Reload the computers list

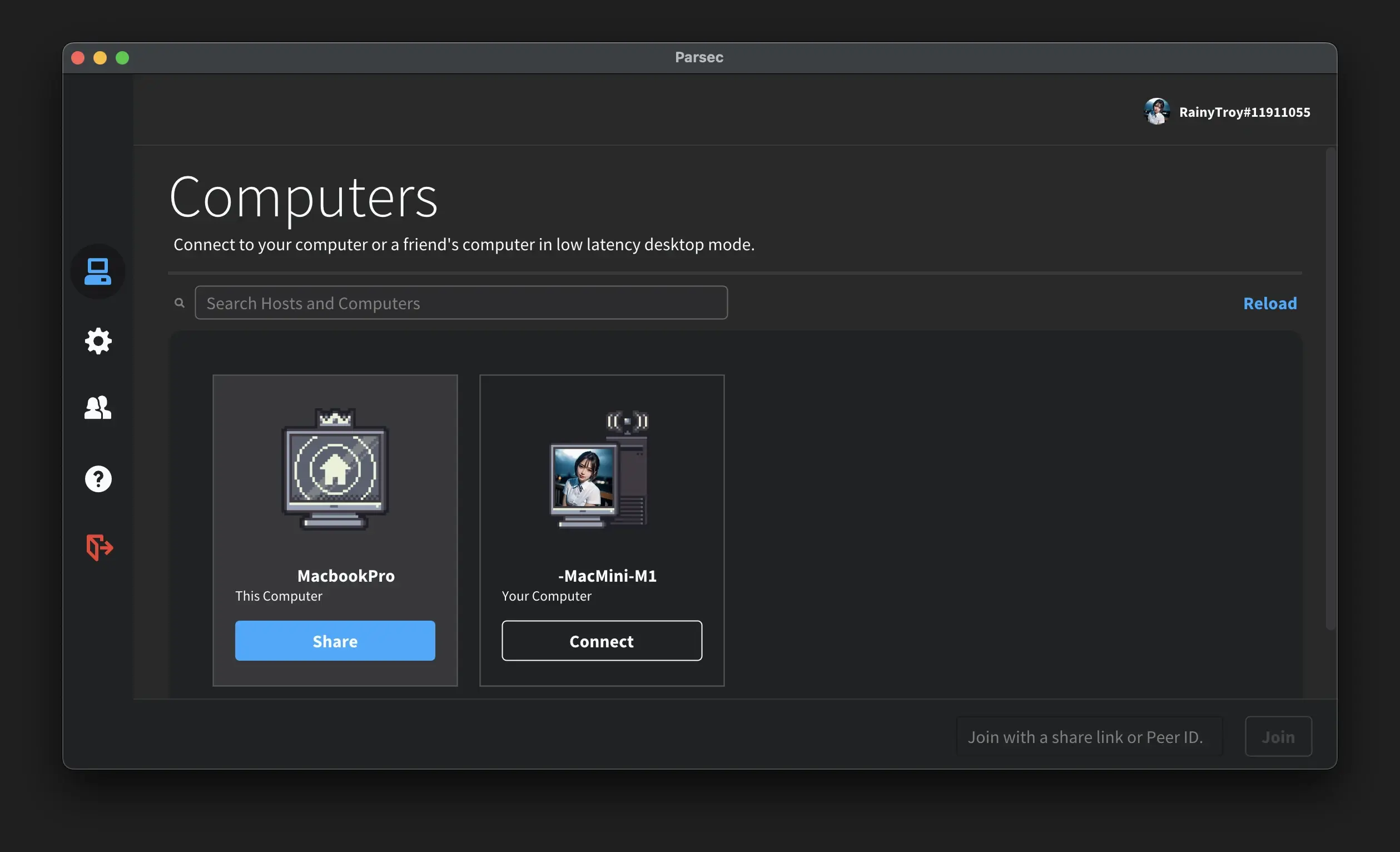pyautogui.click(x=1270, y=303)
